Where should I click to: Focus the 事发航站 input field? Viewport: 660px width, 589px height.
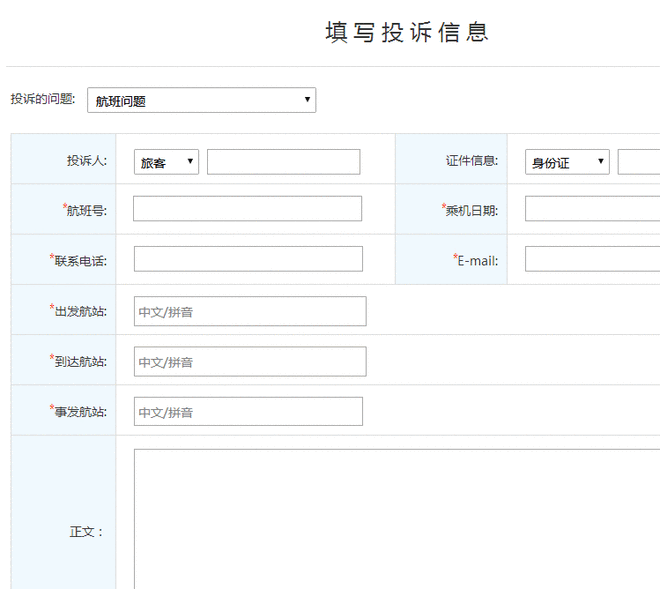click(x=248, y=411)
